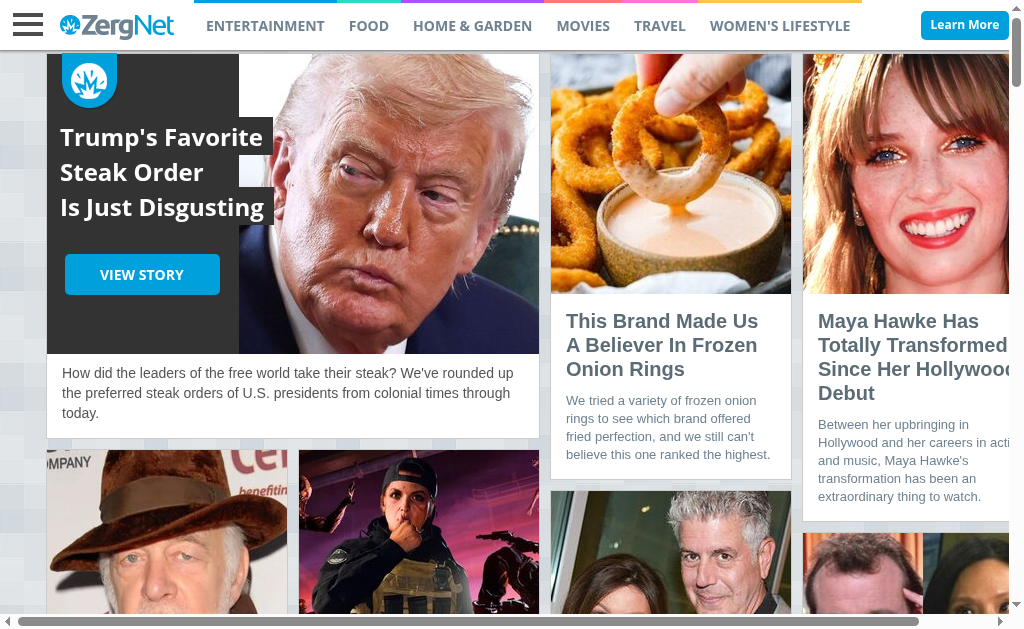Click the horizontal scrollbar right arrow

point(1000,621)
